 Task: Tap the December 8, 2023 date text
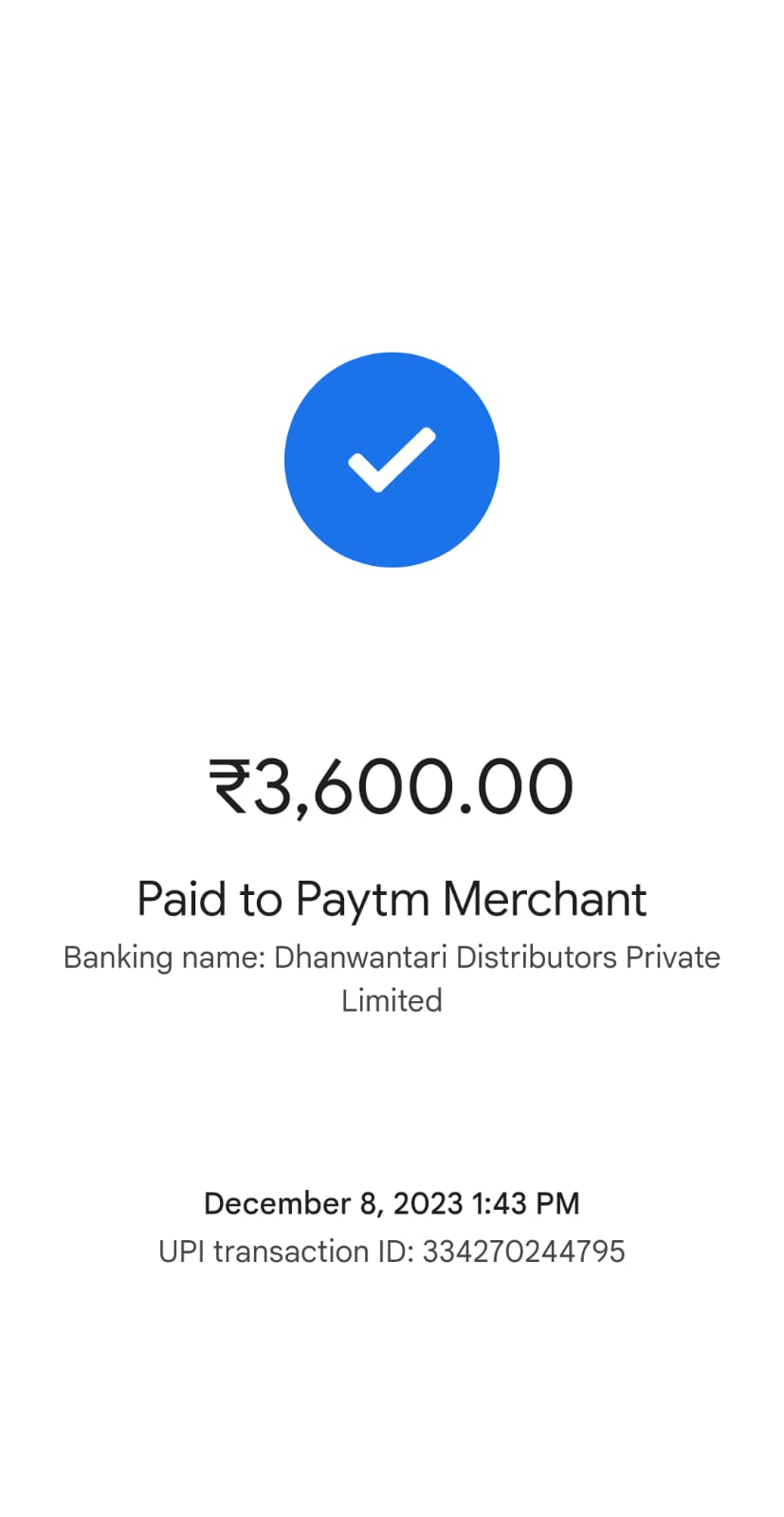(x=333, y=1204)
